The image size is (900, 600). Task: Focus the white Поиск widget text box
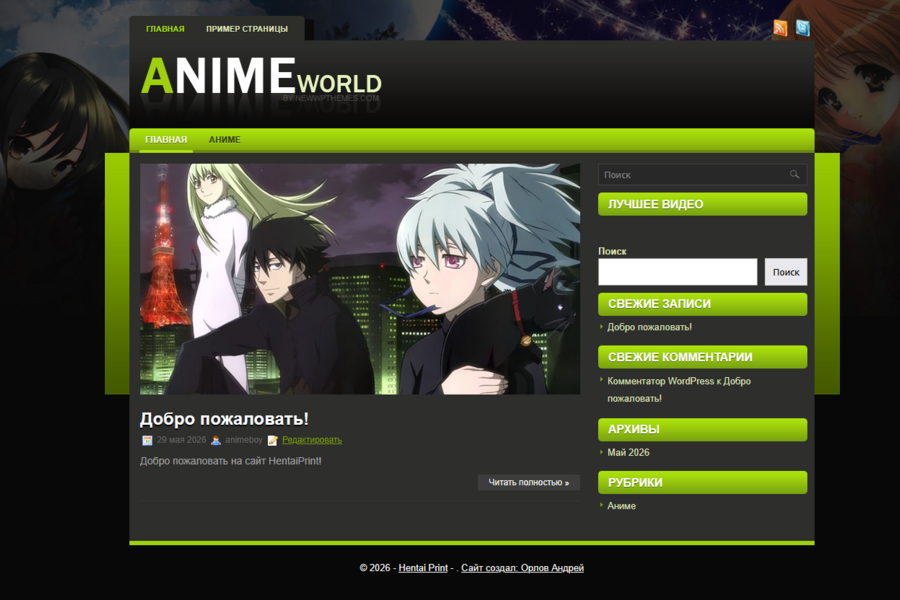678,272
